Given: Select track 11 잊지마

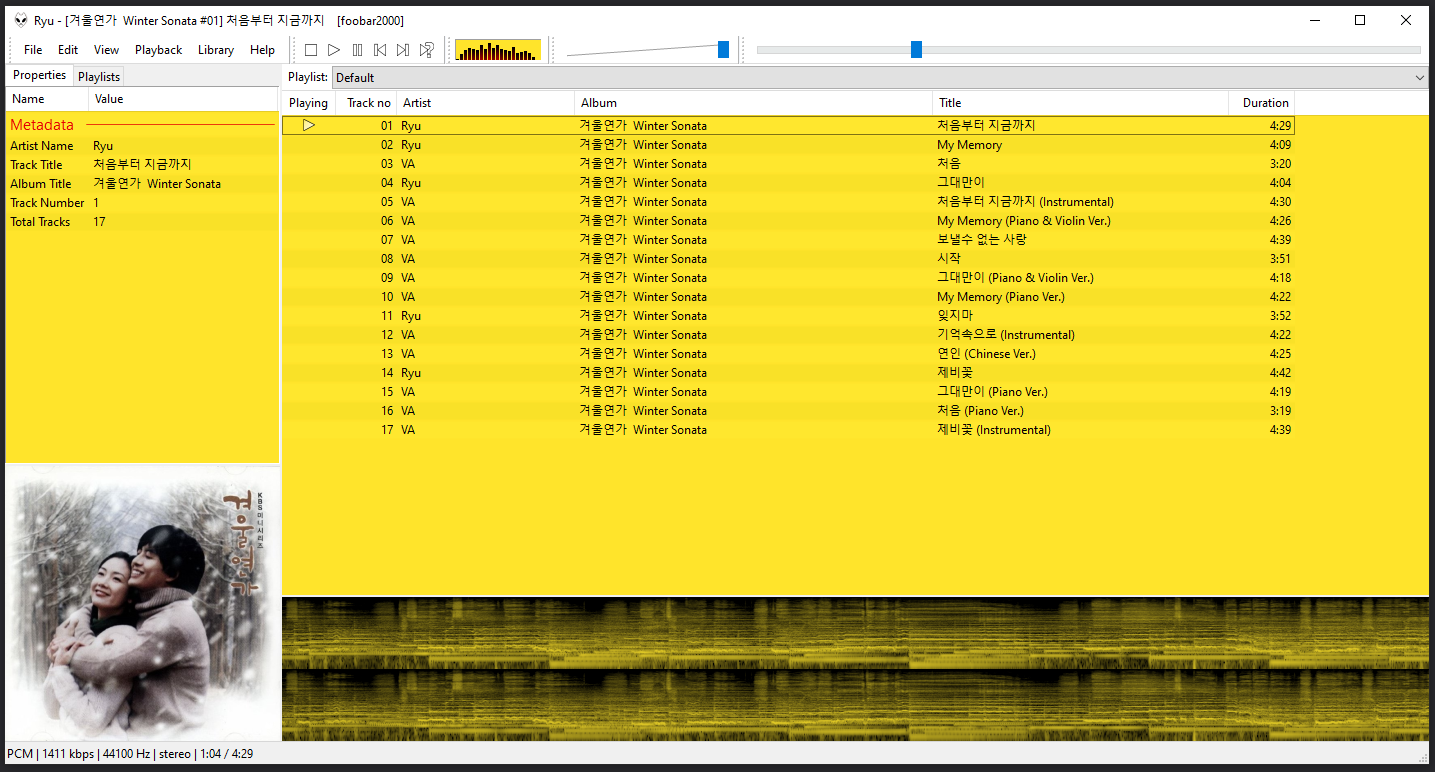Looking at the screenshot, I should tap(788, 316).
